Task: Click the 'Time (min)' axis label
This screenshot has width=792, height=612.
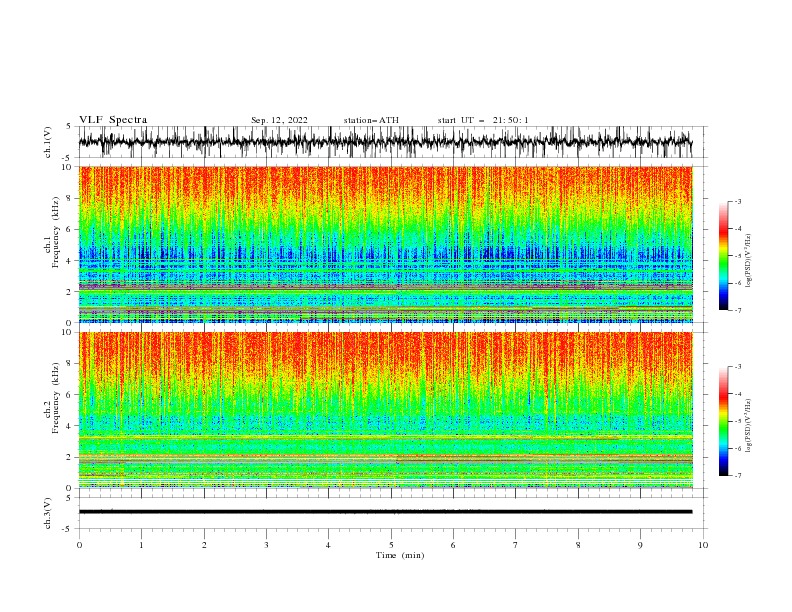Action: click(400, 555)
